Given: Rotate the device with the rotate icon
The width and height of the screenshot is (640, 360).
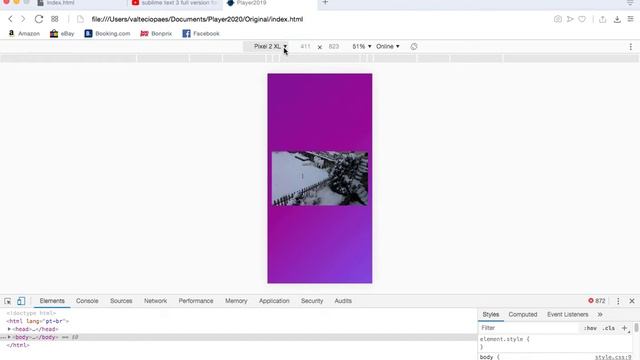Looking at the screenshot, I should (x=414, y=47).
